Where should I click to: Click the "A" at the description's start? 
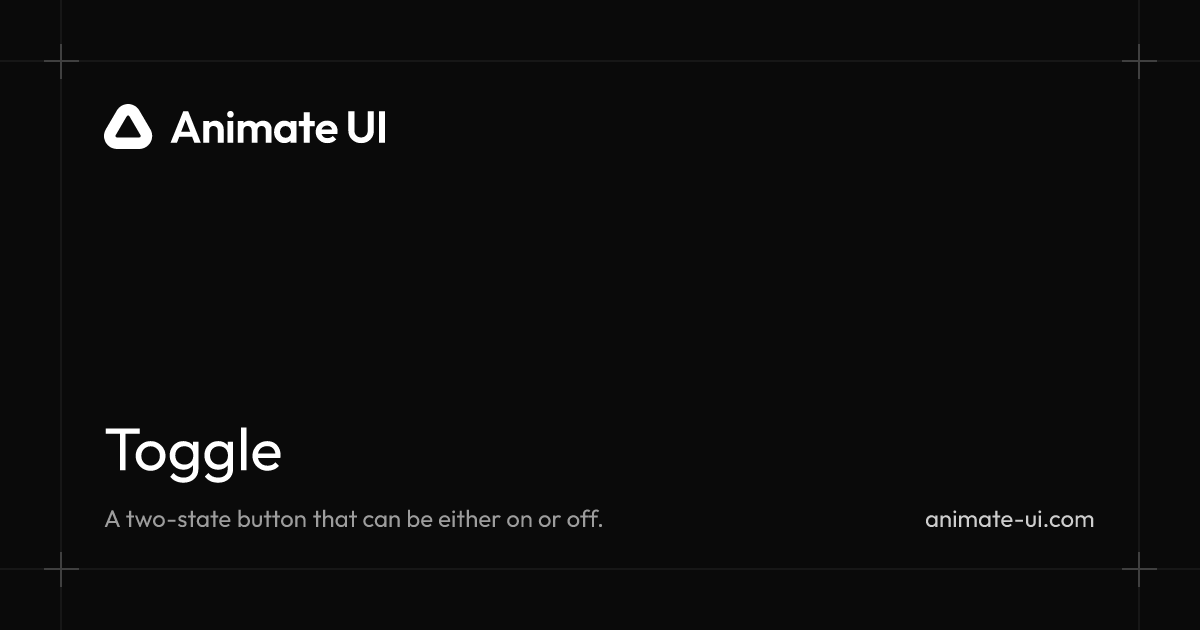(112, 520)
